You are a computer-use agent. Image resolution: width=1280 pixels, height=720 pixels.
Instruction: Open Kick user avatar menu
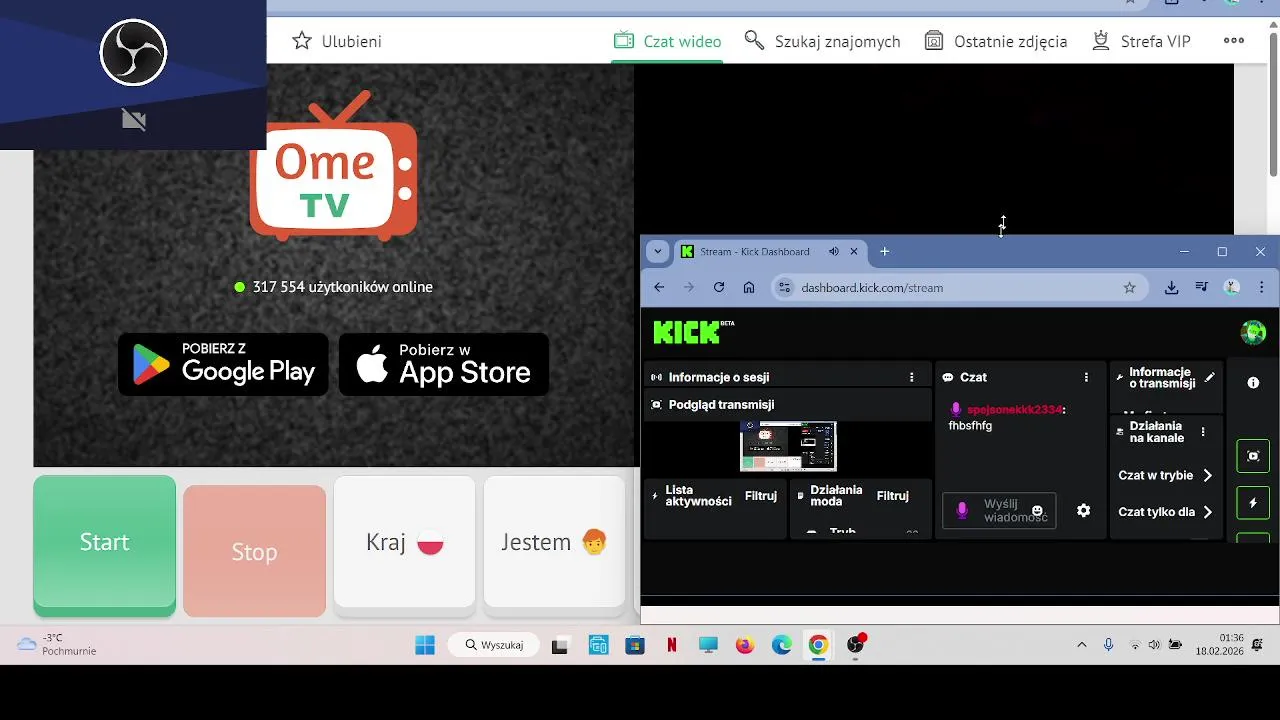[x=1253, y=332]
